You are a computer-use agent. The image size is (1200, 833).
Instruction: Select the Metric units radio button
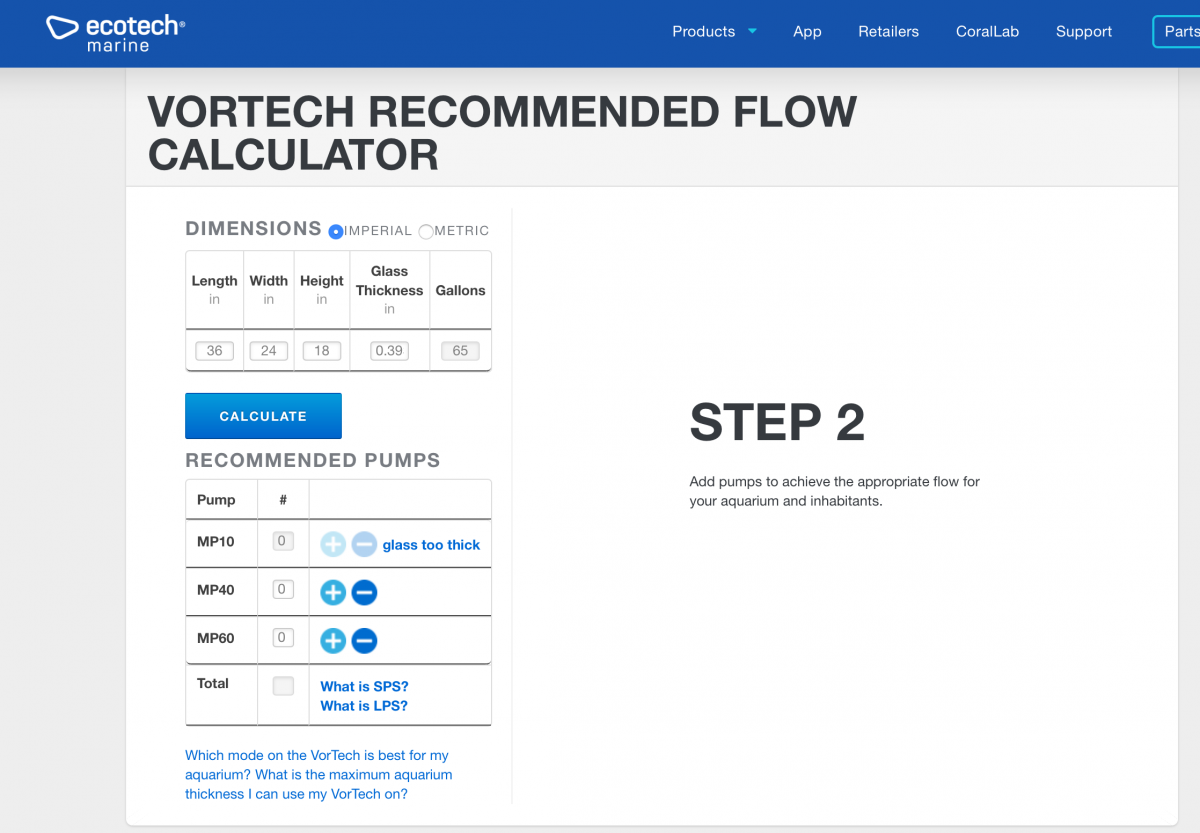[x=426, y=231]
